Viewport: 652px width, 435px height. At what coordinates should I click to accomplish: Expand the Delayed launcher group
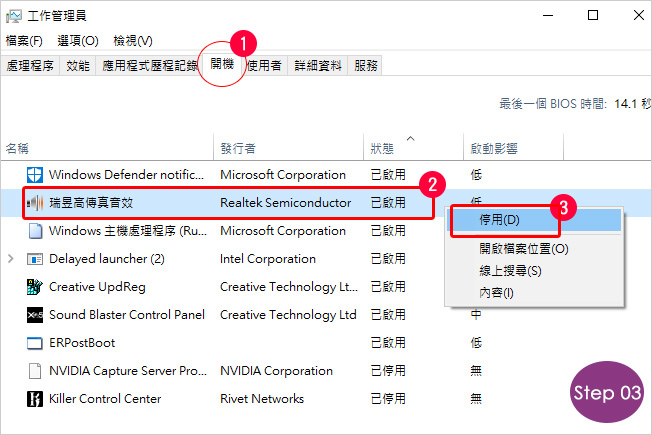point(11,259)
